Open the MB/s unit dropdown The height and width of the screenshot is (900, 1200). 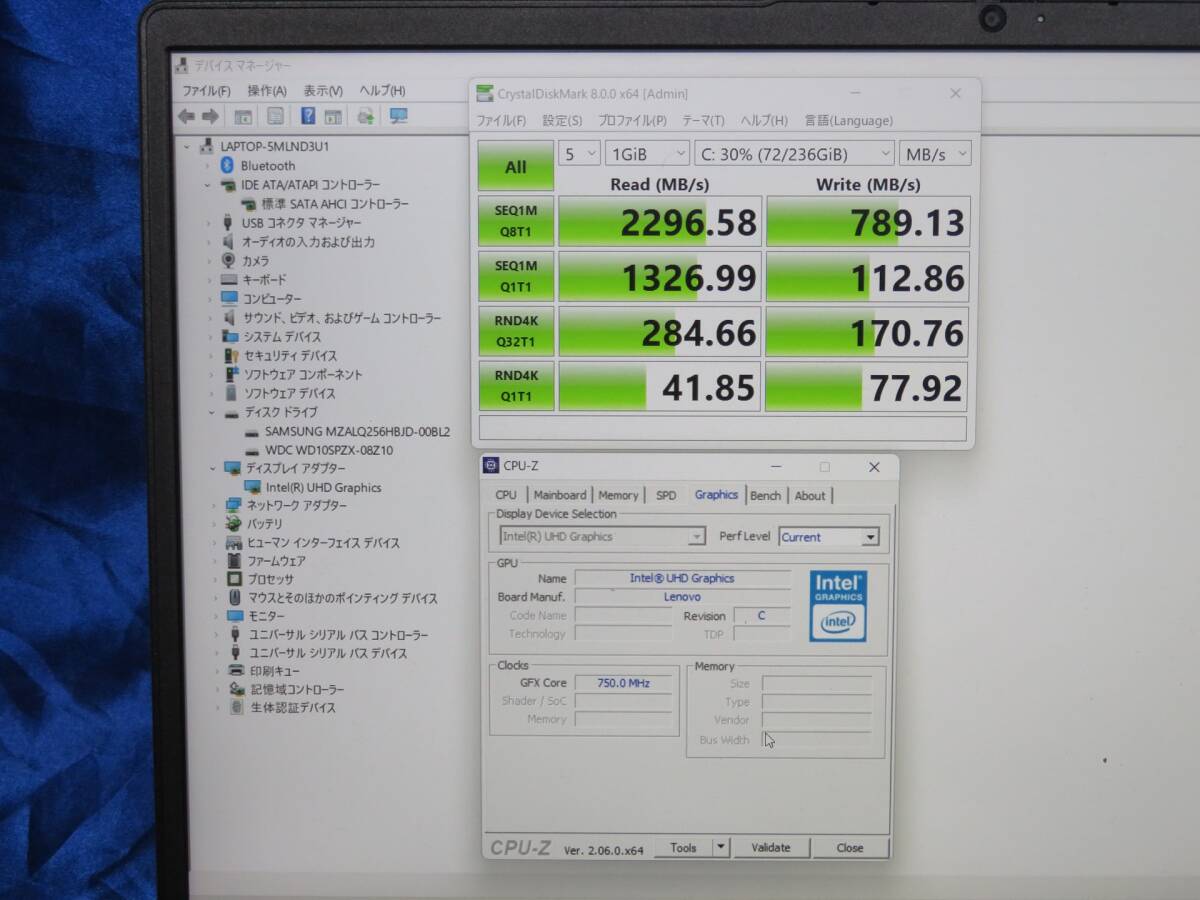(x=935, y=154)
